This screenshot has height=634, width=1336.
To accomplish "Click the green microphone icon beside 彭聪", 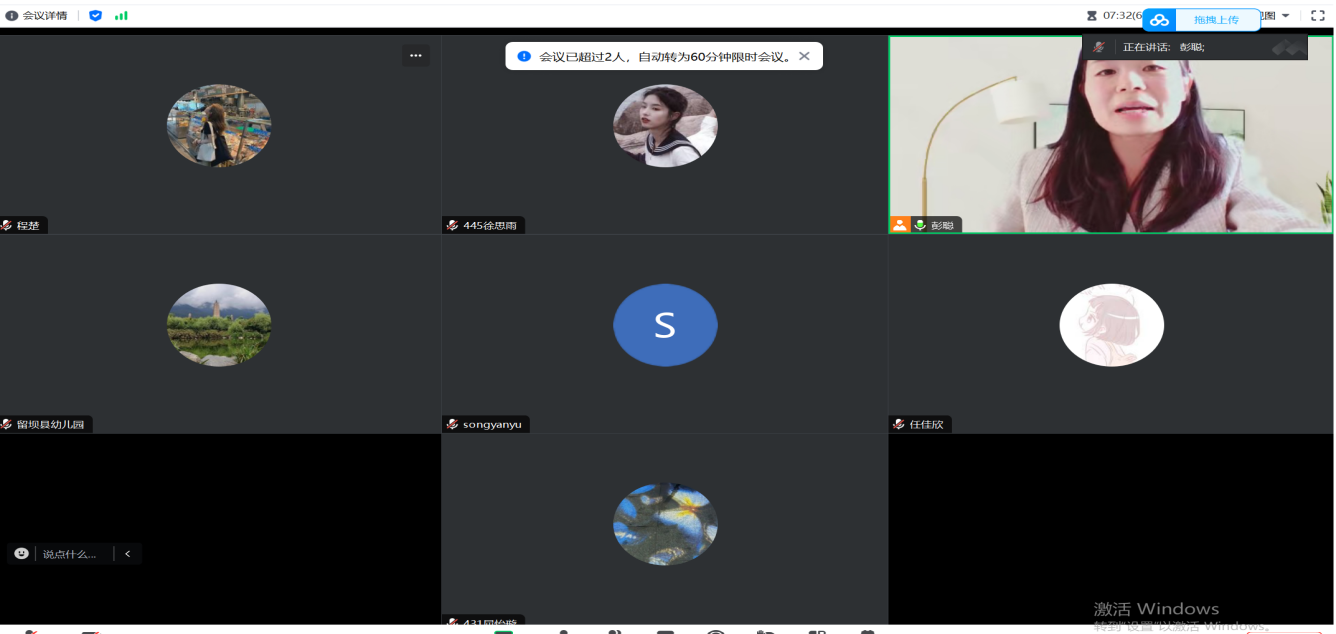I will pos(919,225).
